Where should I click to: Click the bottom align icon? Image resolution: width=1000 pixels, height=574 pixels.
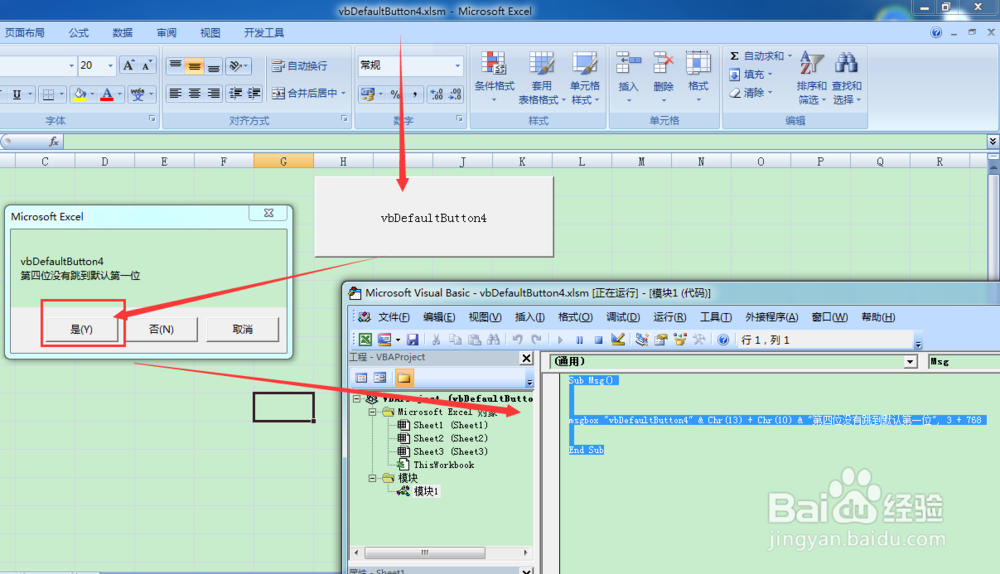click(214, 66)
